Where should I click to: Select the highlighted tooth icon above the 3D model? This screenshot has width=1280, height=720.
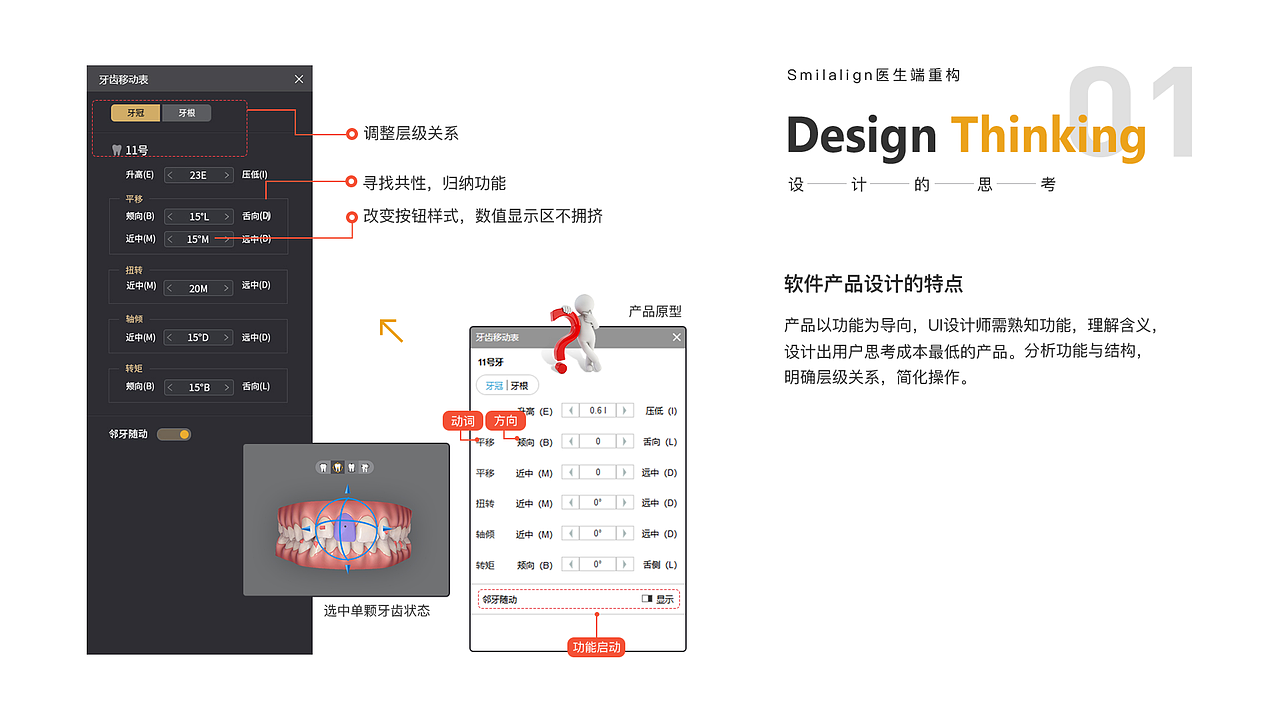338,467
